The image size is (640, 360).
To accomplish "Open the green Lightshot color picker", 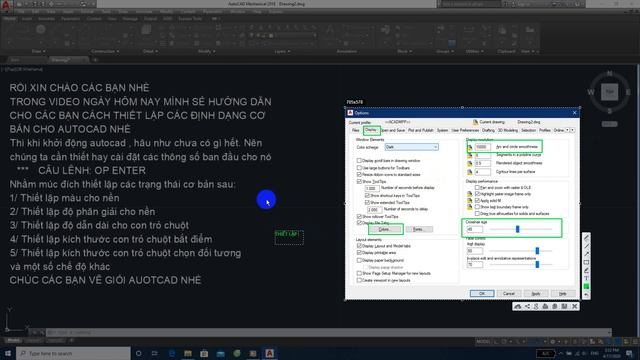I will coord(587,287).
